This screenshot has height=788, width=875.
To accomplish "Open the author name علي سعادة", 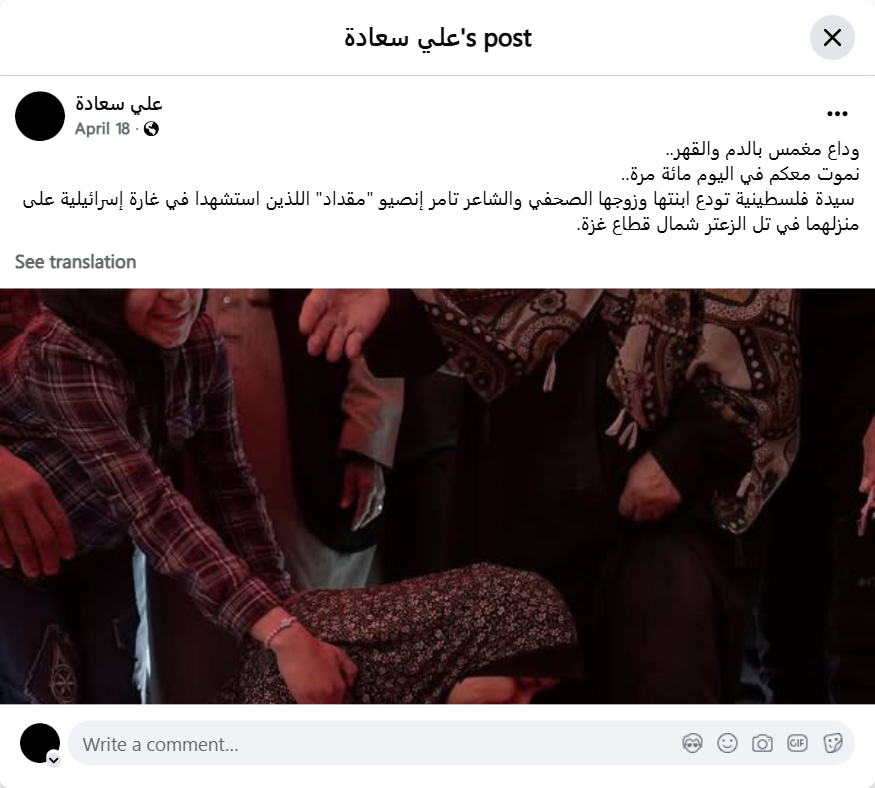I will [x=119, y=104].
